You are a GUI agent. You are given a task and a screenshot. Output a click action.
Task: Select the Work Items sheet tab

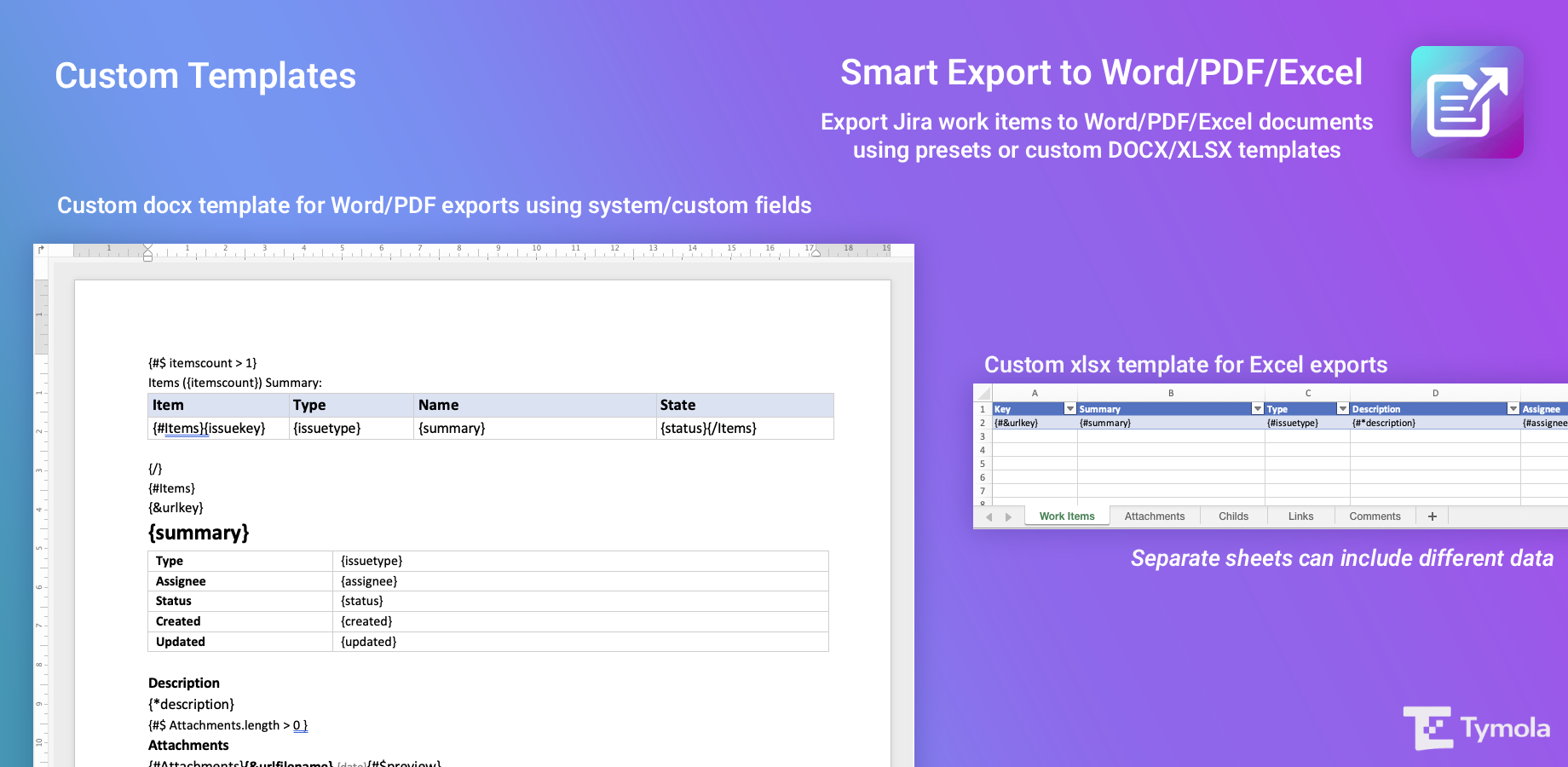(1067, 516)
